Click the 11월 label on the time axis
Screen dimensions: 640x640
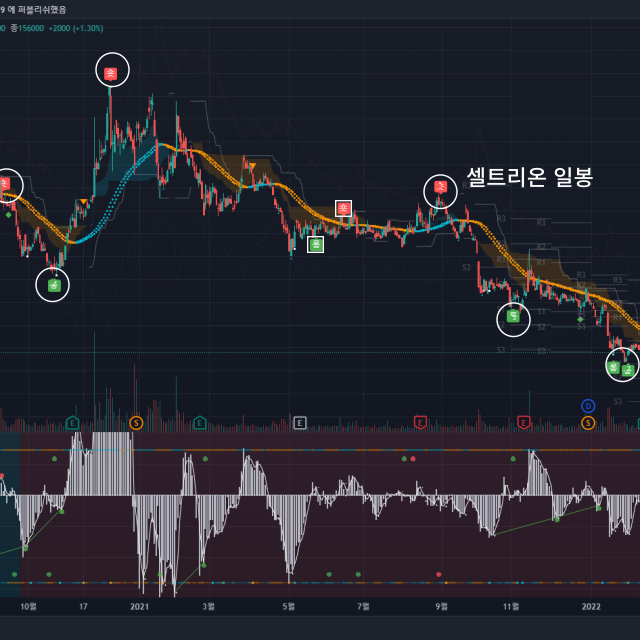511,607
